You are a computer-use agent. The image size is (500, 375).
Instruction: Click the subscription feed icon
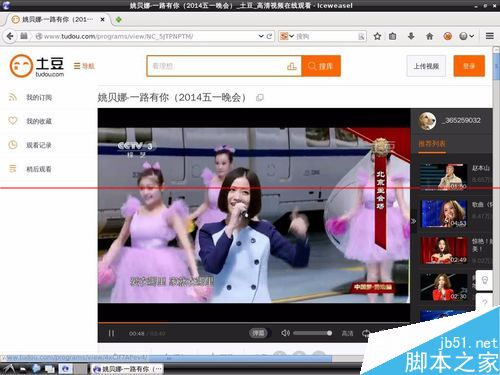pos(13,97)
